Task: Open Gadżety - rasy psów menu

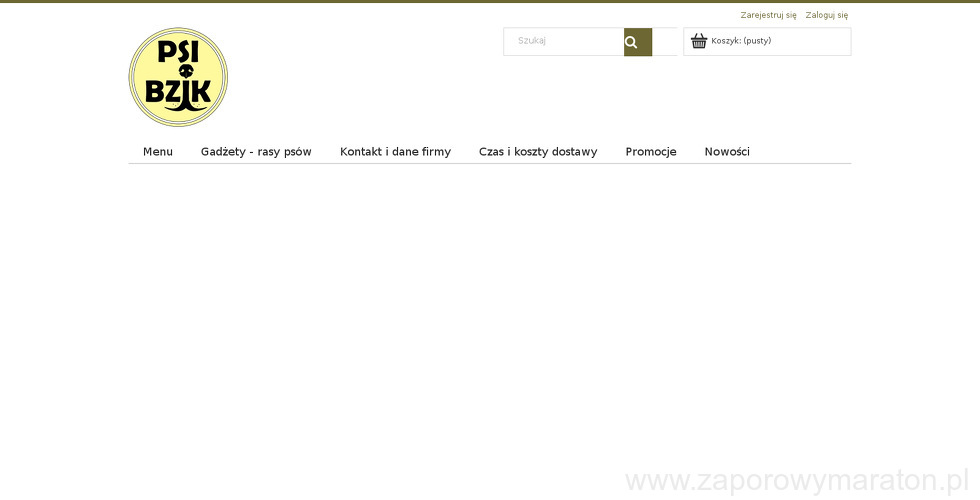Action: (256, 152)
